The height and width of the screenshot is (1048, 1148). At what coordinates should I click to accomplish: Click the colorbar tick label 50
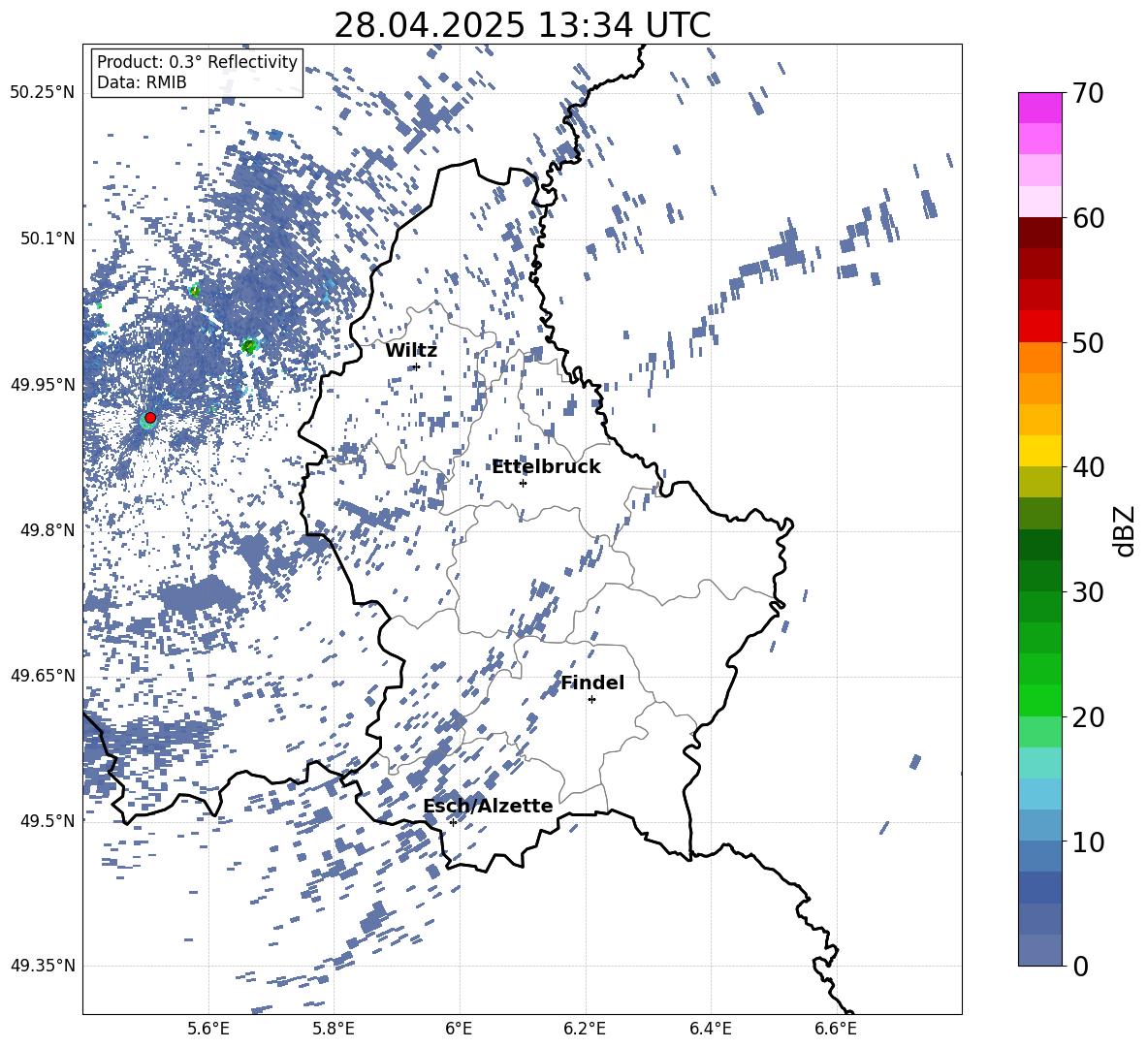1088,342
